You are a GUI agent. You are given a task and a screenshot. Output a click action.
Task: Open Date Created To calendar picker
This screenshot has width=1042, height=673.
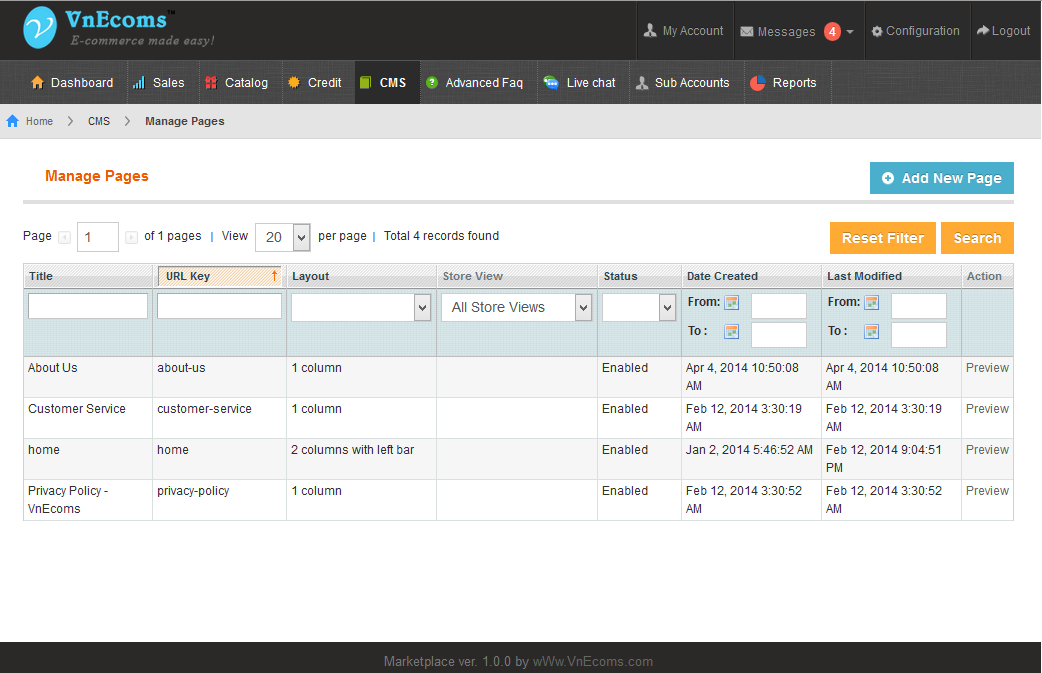732,331
